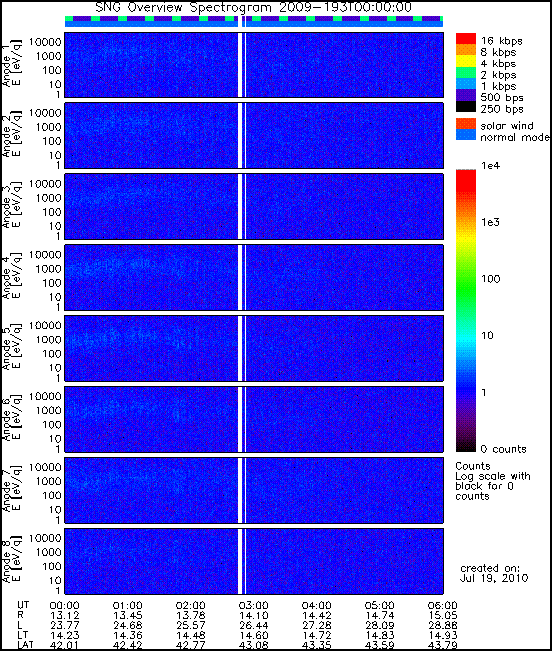Screen dimensions: 552x651
Task: Click the 10000 tick on Anode 4 axis
Action: click(x=45, y=255)
